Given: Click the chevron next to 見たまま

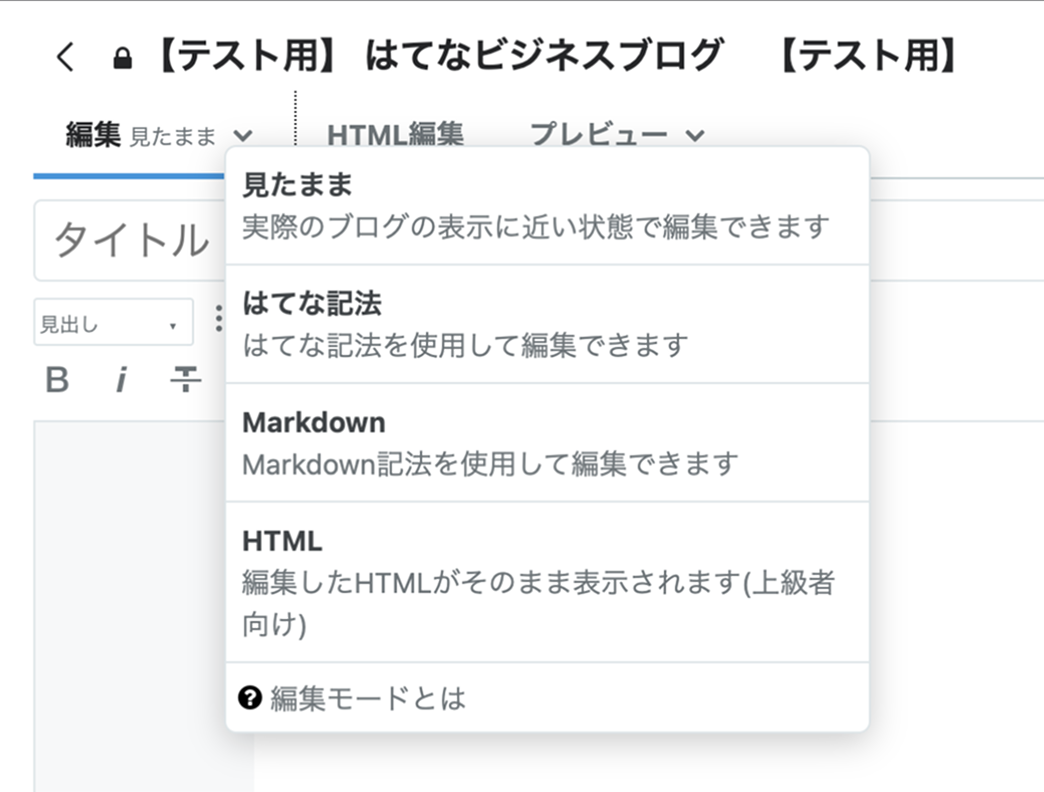Looking at the screenshot, I should tap(242, 136).
